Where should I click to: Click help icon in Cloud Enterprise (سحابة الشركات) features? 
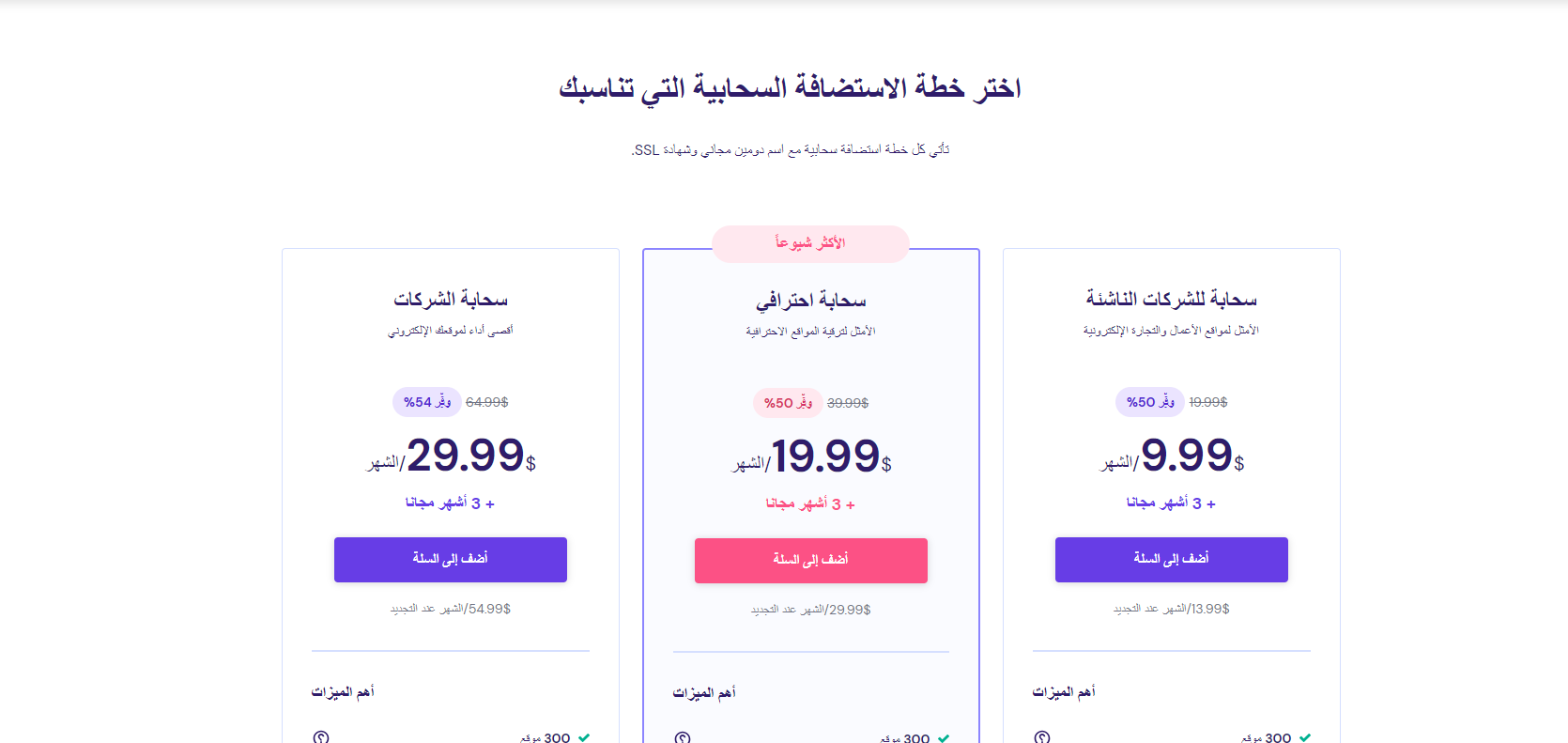321,737
